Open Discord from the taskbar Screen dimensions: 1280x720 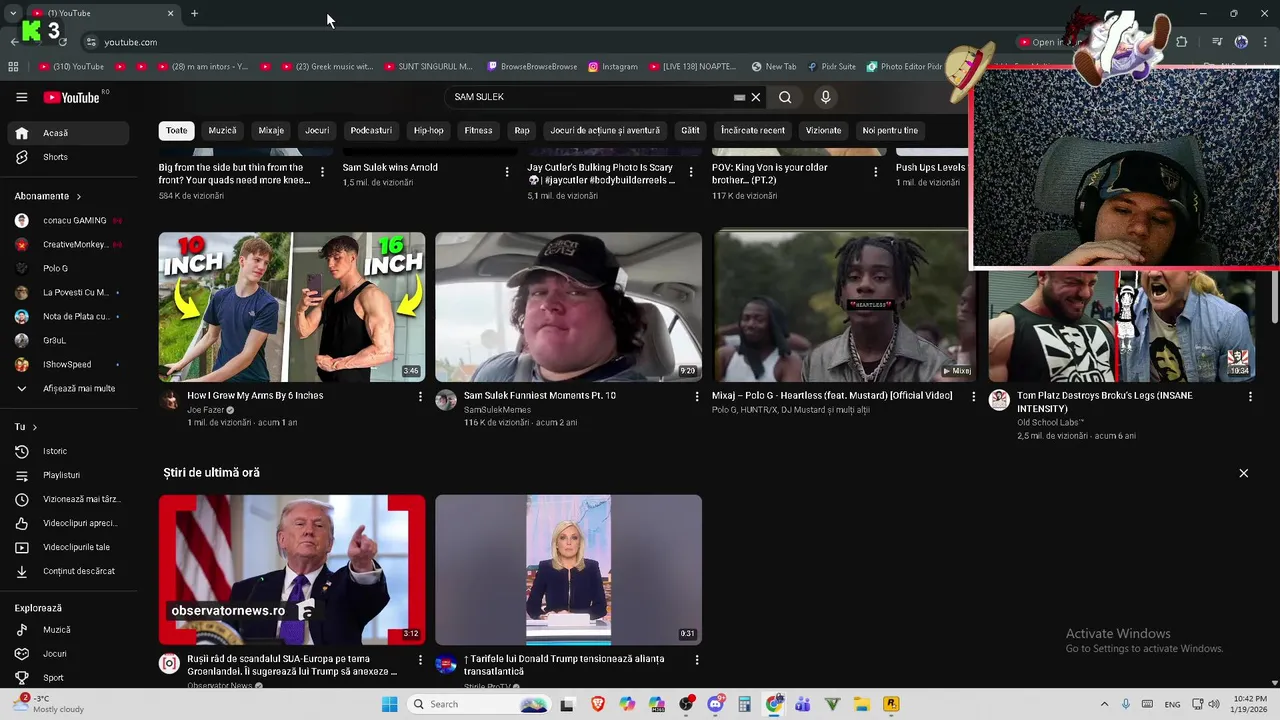pyautogui.click(x=715, y=704)
